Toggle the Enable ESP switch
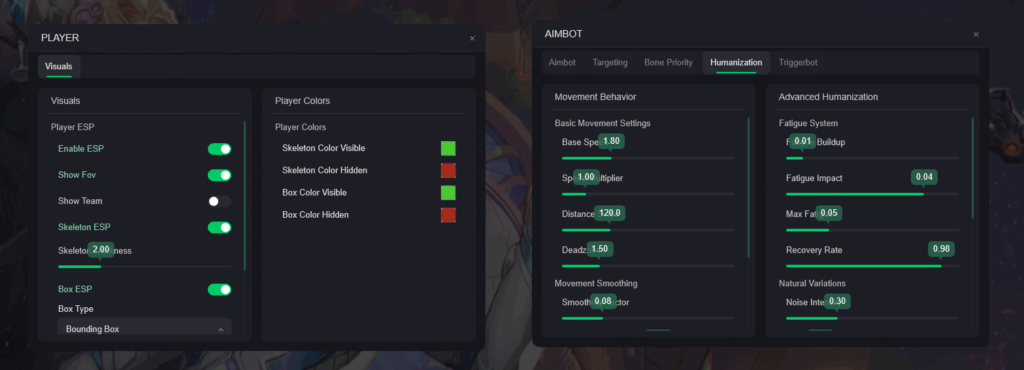This screenshot has width=1024, height=370. (219, 149)
